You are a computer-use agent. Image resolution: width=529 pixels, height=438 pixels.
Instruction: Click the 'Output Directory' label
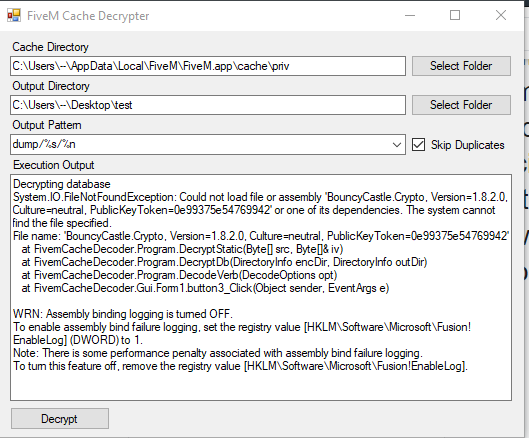click(x=51, y=86)
